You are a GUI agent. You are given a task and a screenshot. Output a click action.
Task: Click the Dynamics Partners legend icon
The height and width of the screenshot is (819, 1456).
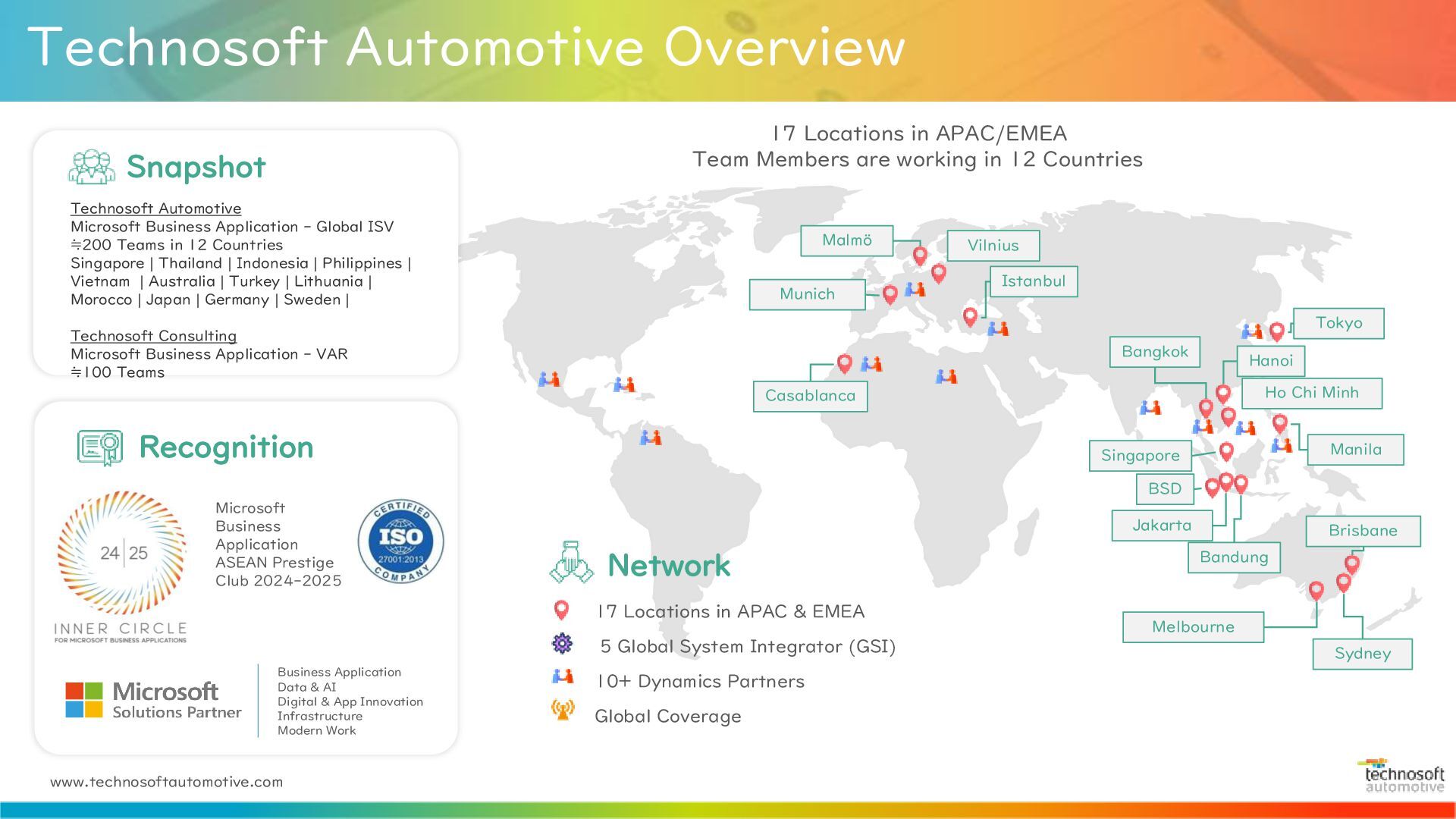(x=563, y=676)
